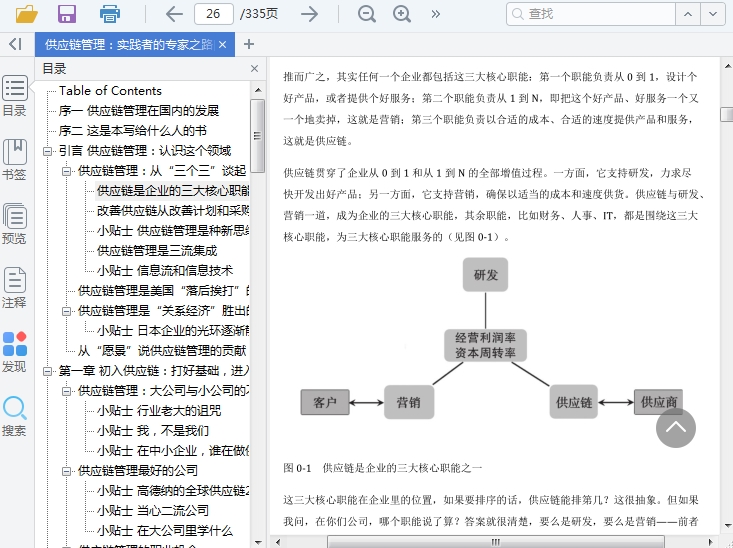Click the TOC scrollbar down arrow
733x548 pixels.
258,542
